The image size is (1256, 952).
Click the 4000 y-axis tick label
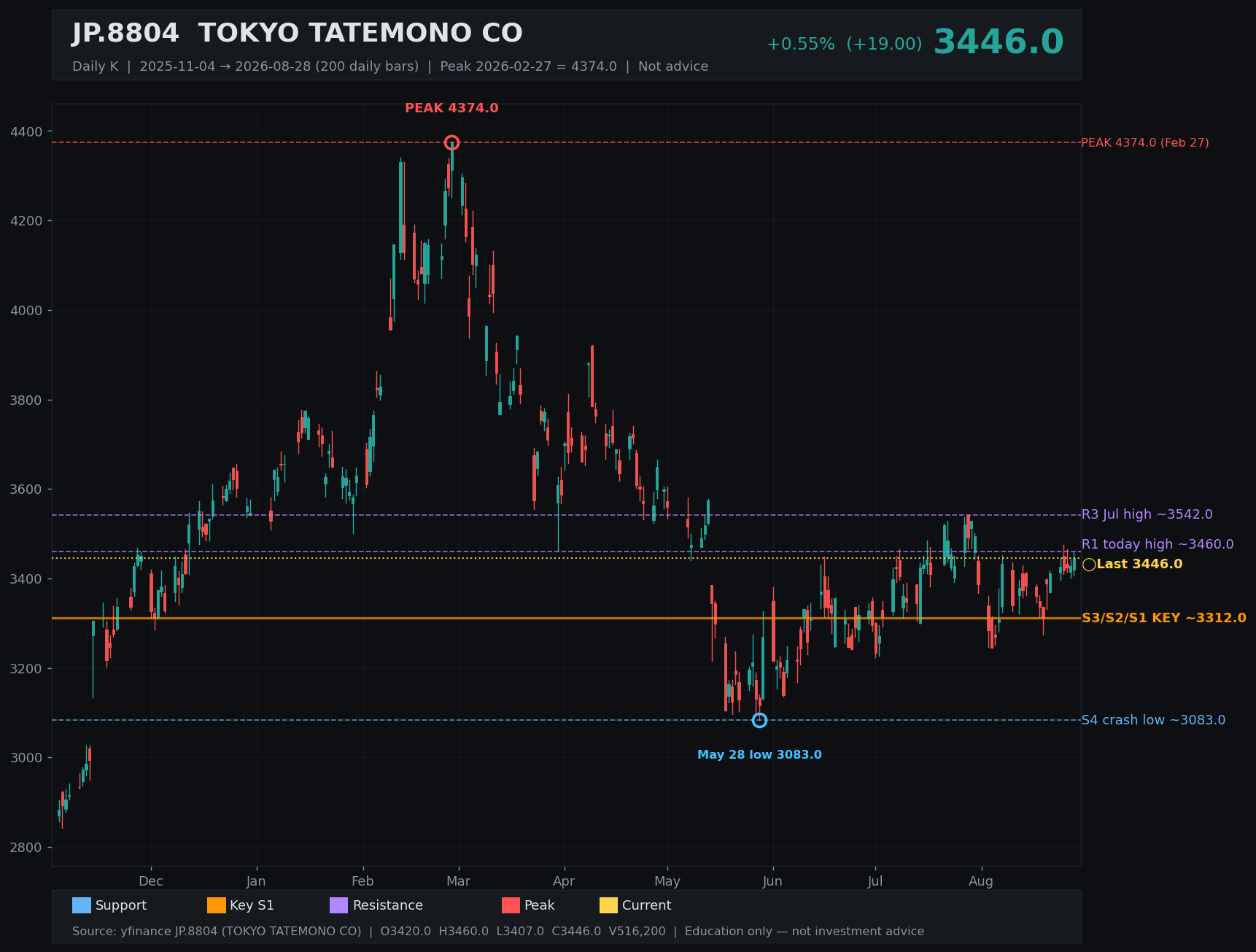click(27, 311)
